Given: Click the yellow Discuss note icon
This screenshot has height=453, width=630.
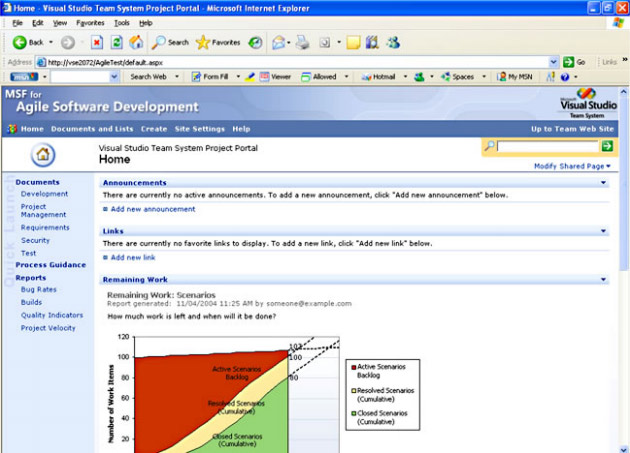Looking at the screenshot, I should (353, 42).
